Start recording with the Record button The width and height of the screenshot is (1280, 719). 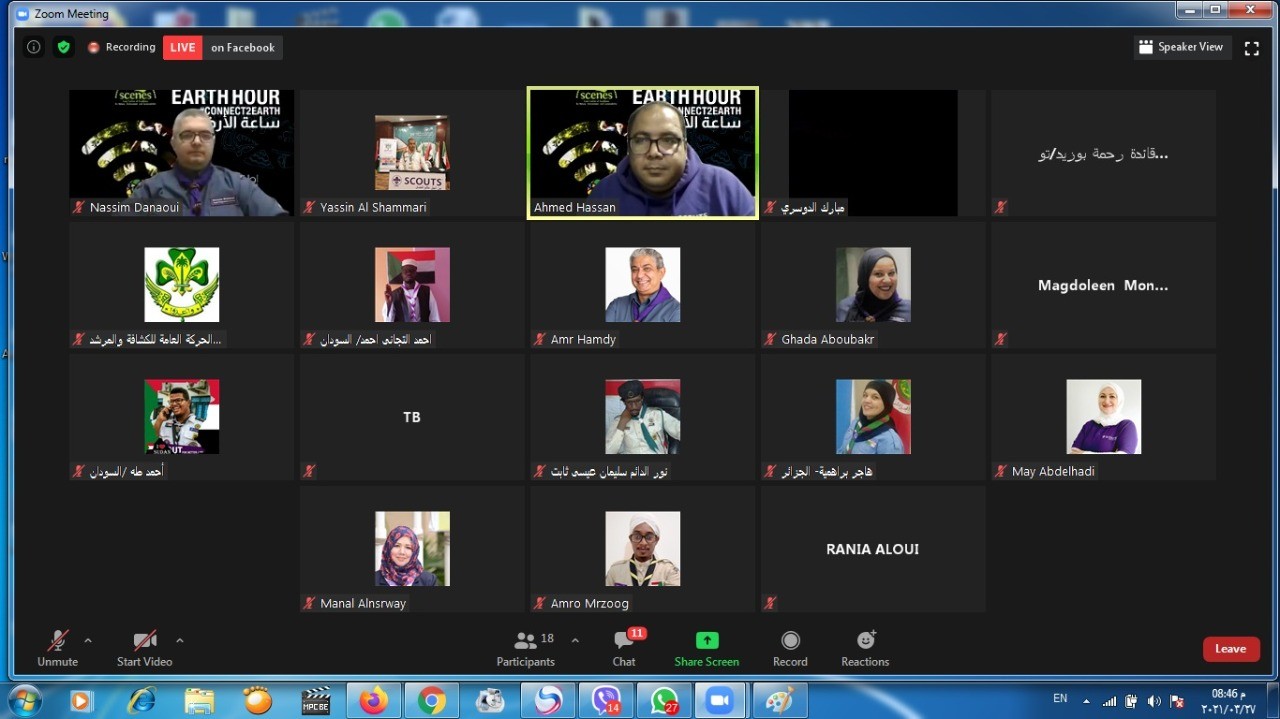point(790,648)
